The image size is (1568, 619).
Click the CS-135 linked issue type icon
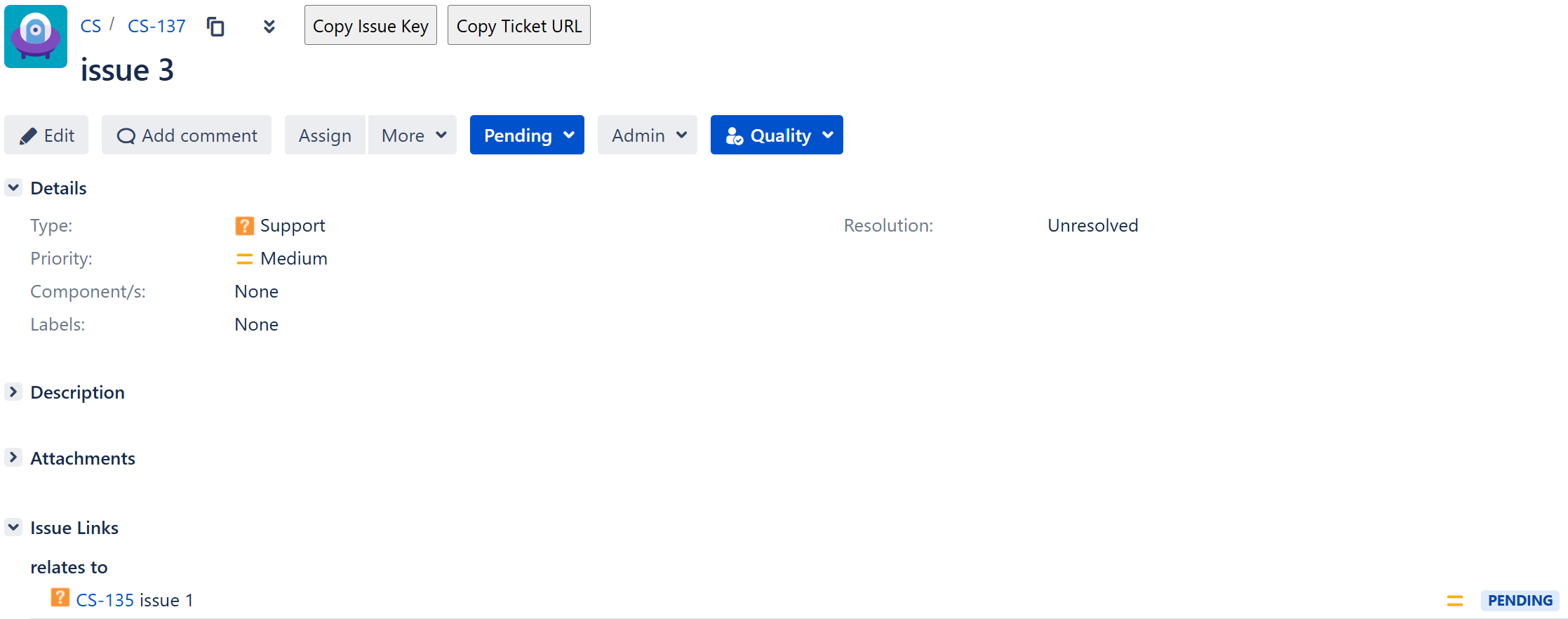click(60, 597)
